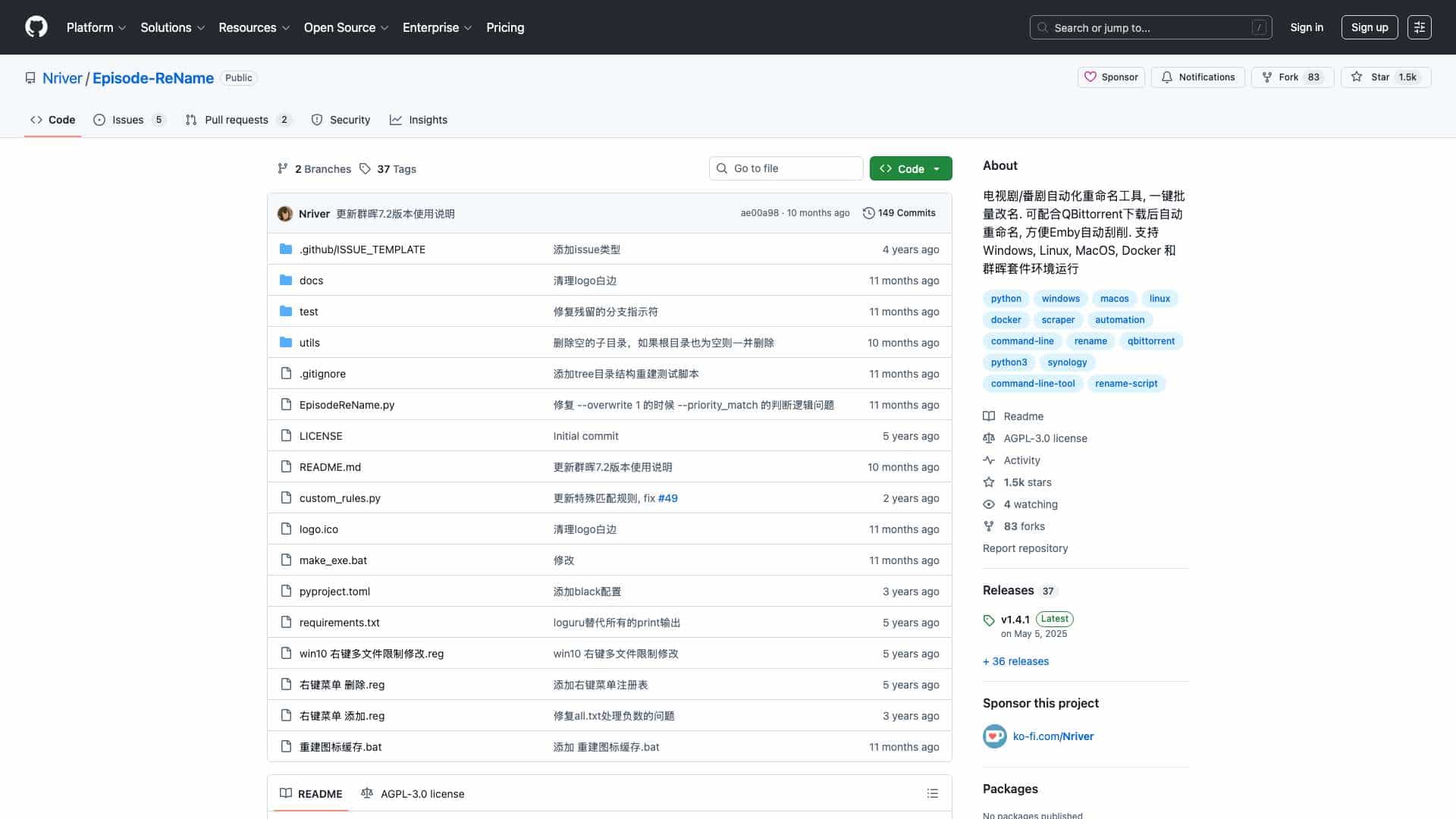Open the Security tab
This screenshot has height=819, width=1456.
(x=340, y=120)
